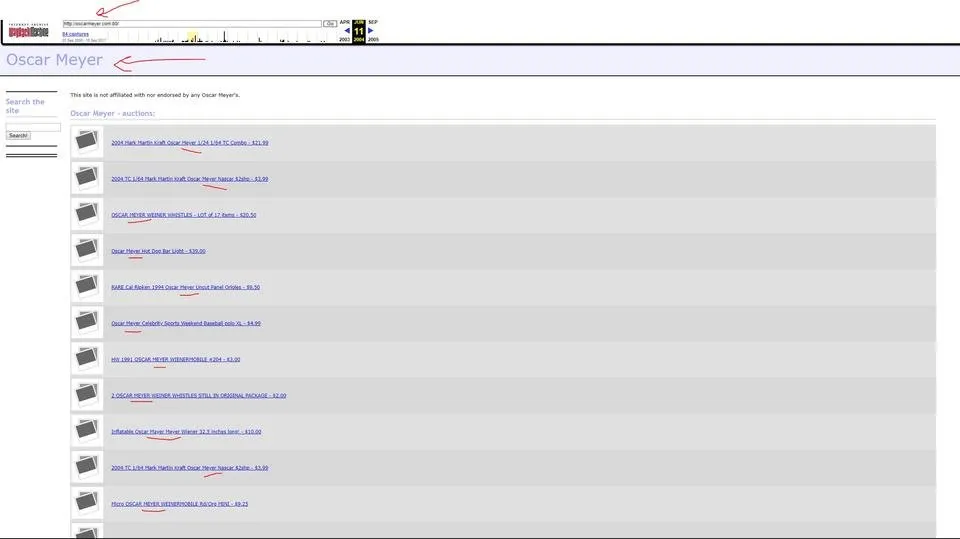Image resolution: width=960 pixels, height=539 pixels.
Task: Click the Oscar Meyer page title
Action: pos(54,60)
